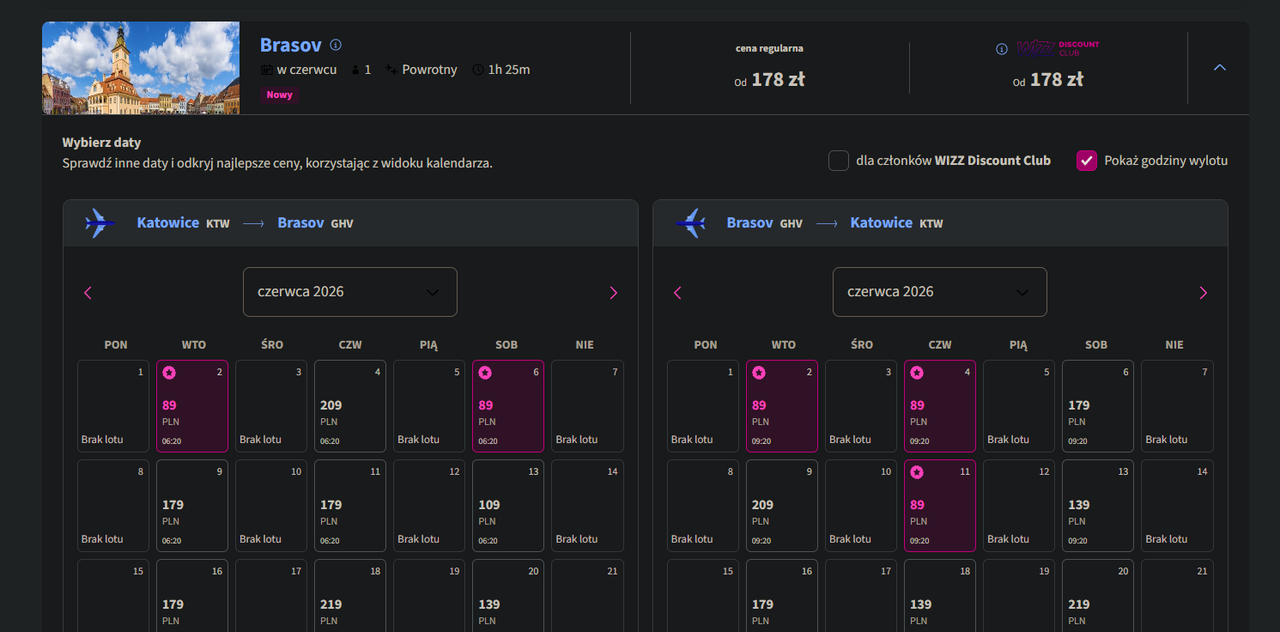1280x632 pixels.
Task: Click the Katowice link in outbound header
Action: (x=168, y=223)
